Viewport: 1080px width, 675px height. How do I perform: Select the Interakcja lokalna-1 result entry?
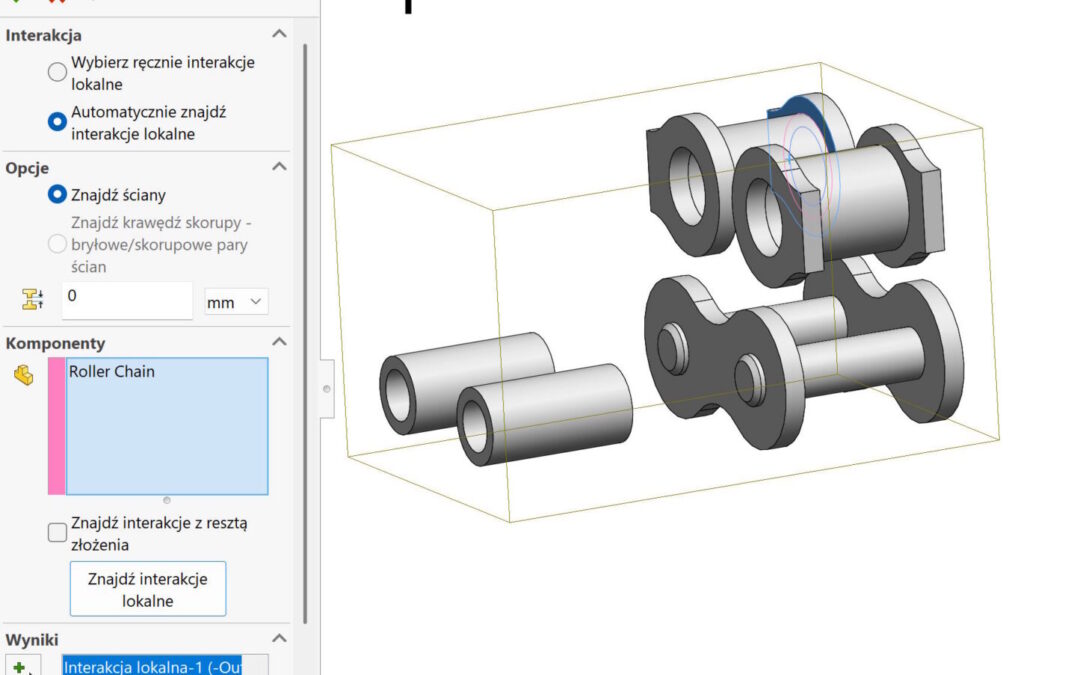click(x=152, y=666)
